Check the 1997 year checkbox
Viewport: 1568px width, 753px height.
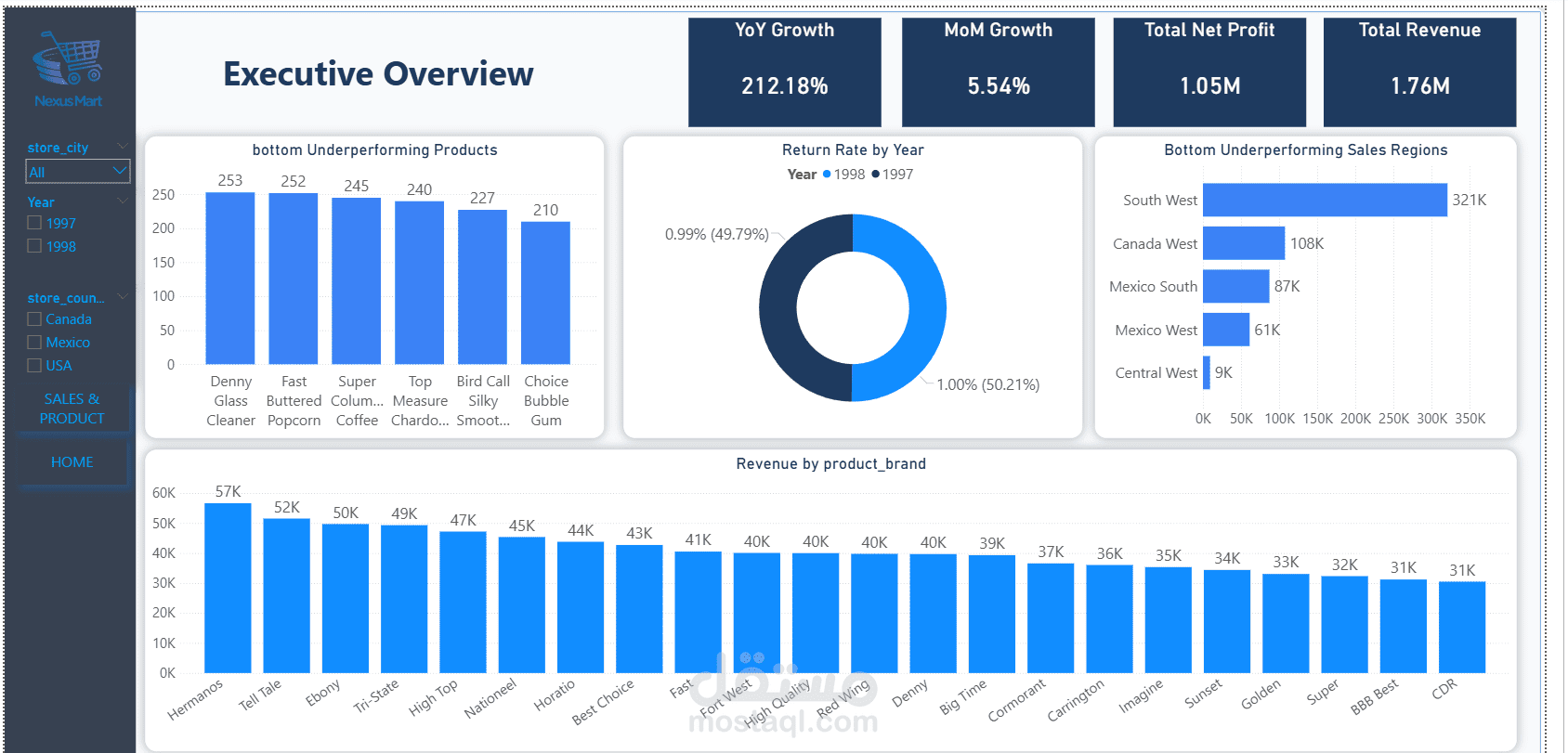34,223
